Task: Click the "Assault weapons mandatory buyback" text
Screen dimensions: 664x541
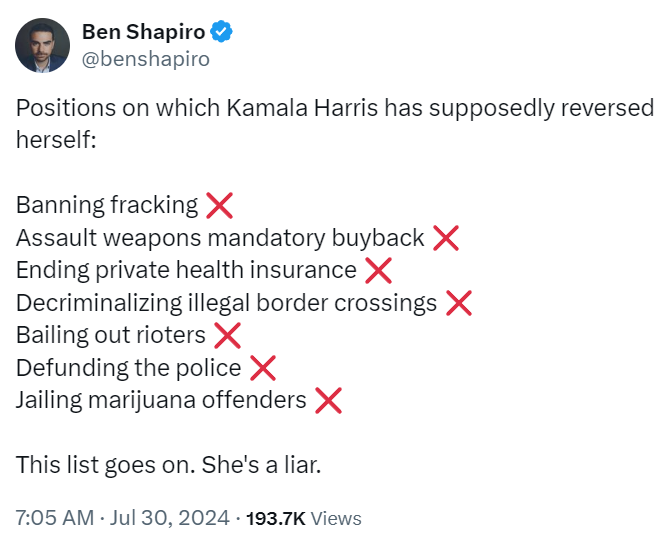Action: coord(220,238)
